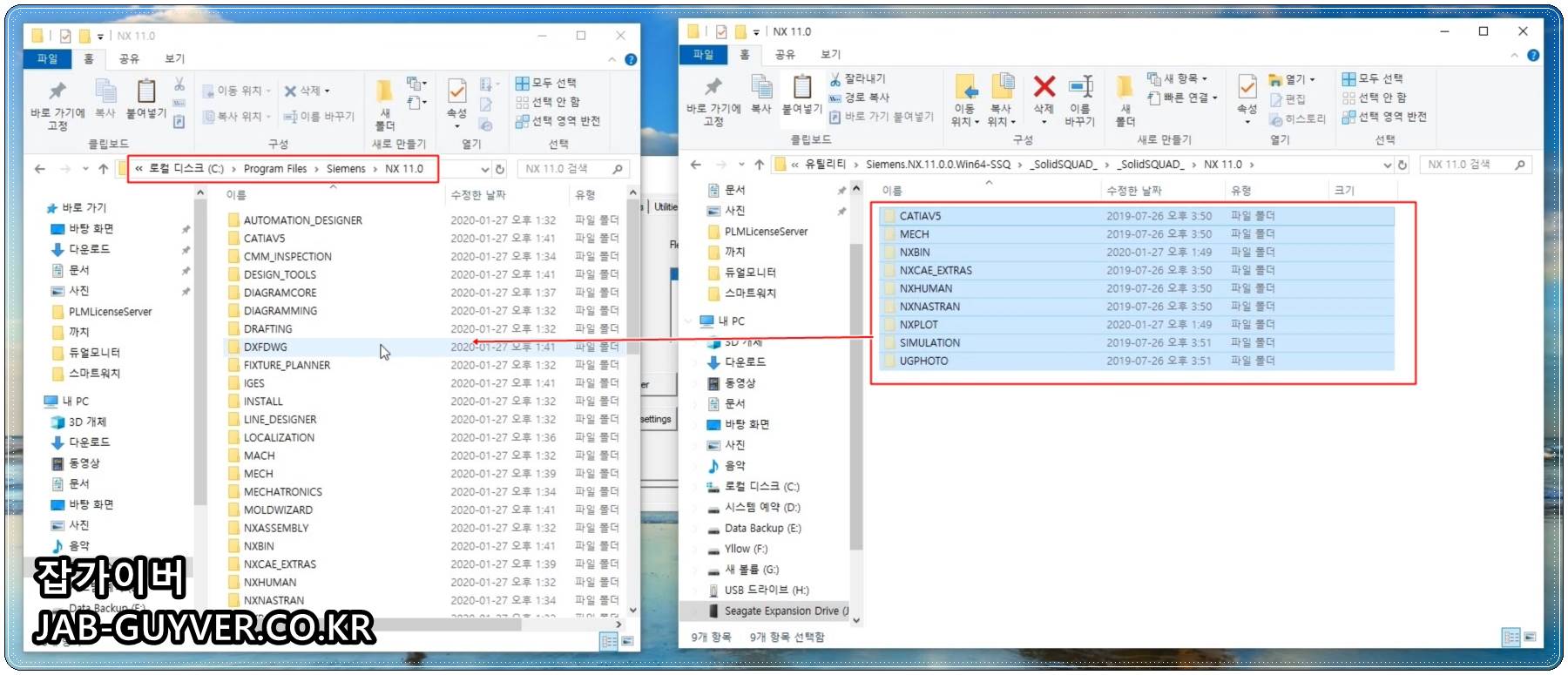This screenshot has height=675, width=1568.
Task: Open the address history dropdown in right window
Action: pos(1387,165)
